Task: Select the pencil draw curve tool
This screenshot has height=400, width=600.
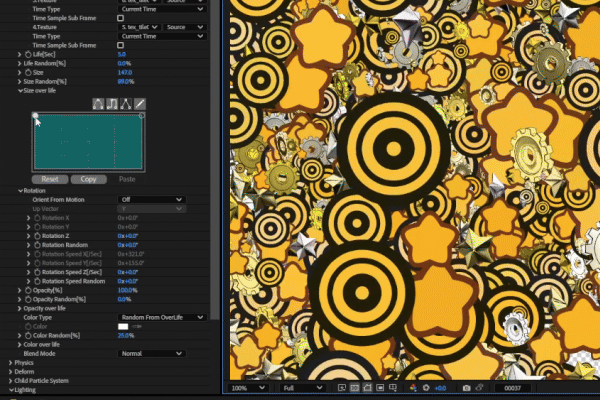Action: [x=140, y=103]
